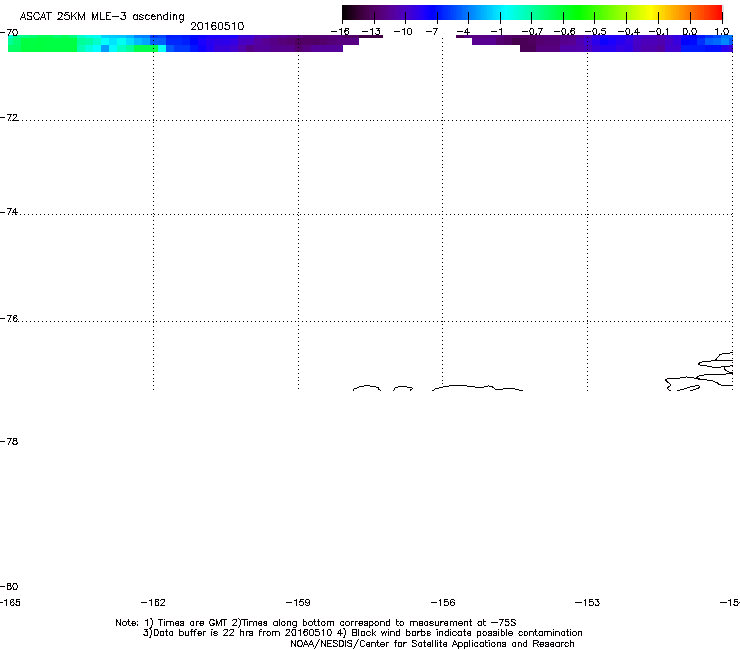This screenshot has width=740, height=650.
Task: Click the -1 color scale label
Action: coord(496,32)
